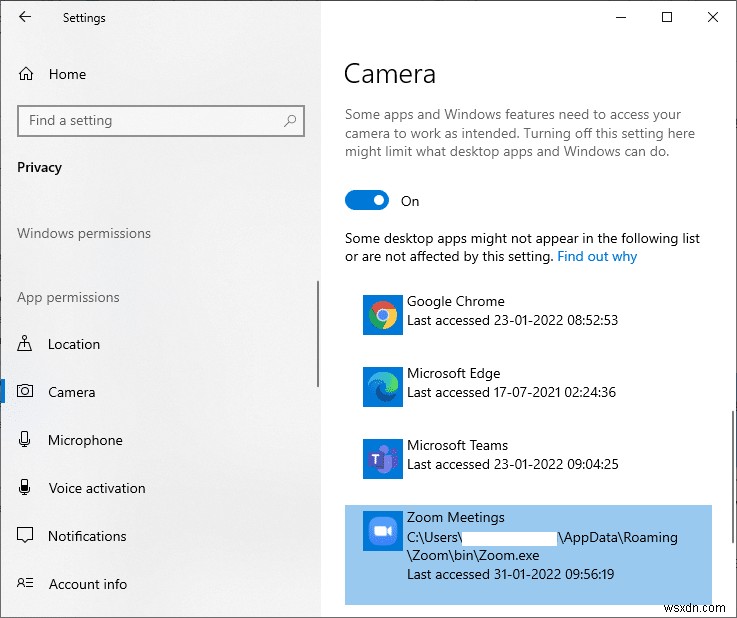Click the 'Windows permissions' section header
This screenshot has width=737, height=618.
pyautogui.click(x=84, y=233)
